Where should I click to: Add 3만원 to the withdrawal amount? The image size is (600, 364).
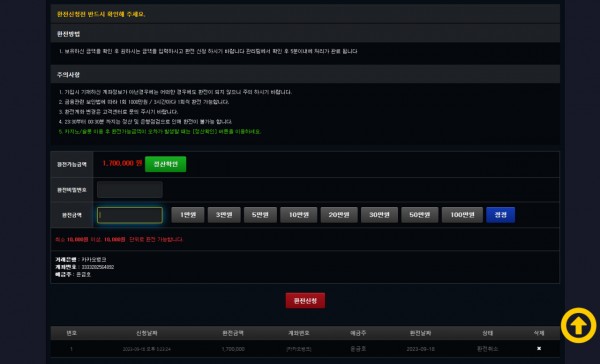coord(224,215)
